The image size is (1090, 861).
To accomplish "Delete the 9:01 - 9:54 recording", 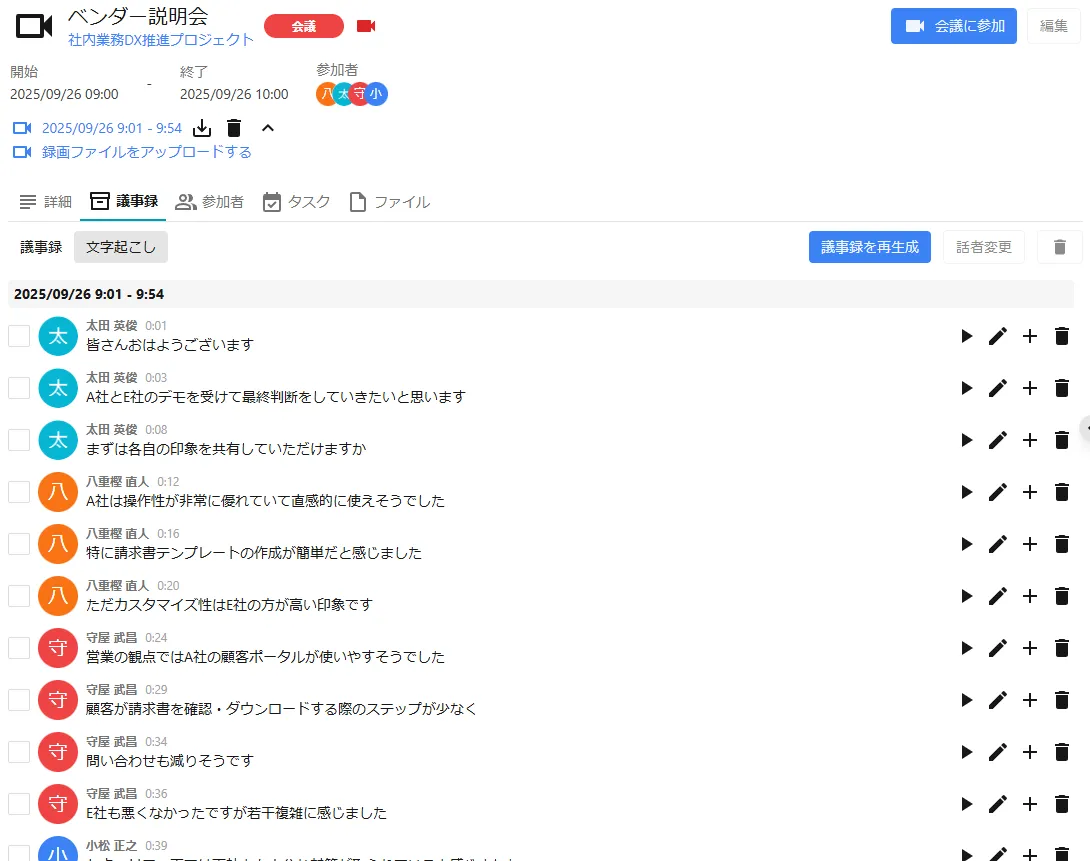I will pyautogui.click(x=234, y=128).
